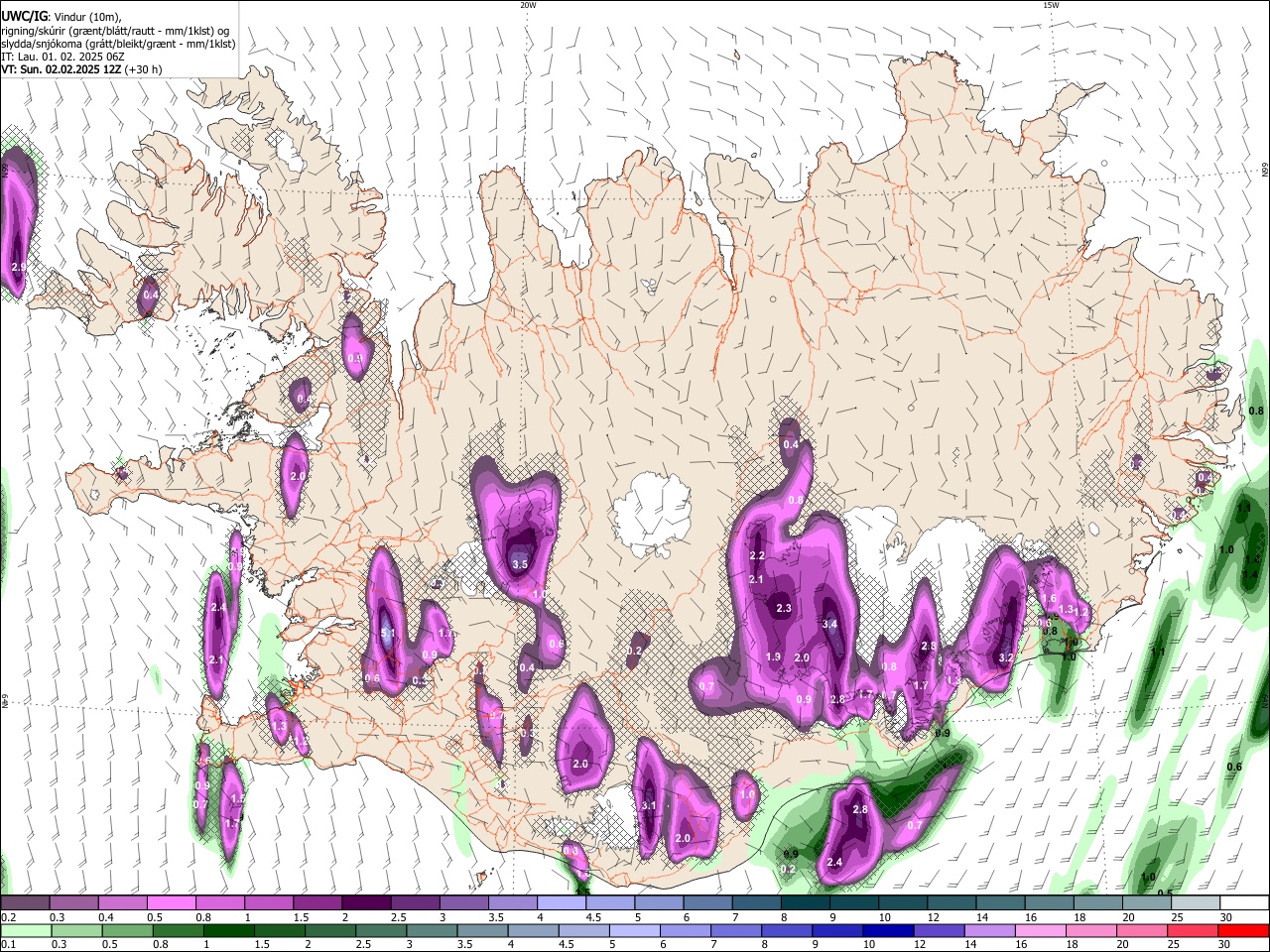Click the '1.6' value in the southeast
Viewport: 1270px width, 952px height.
(1049, 598)
